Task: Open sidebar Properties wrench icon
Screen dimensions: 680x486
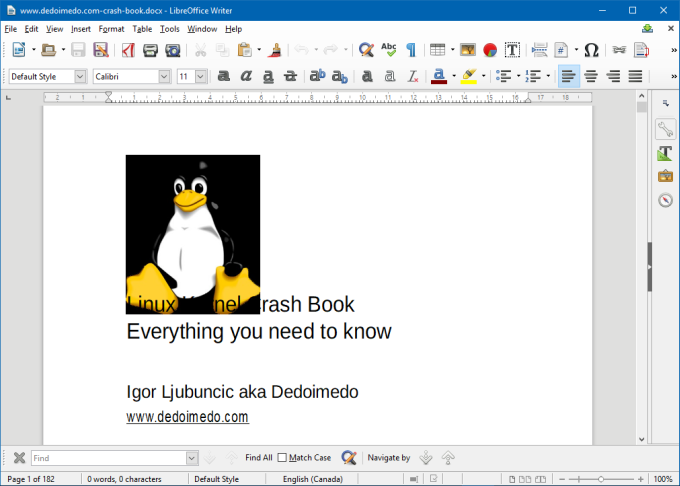Action: point(665,129)
